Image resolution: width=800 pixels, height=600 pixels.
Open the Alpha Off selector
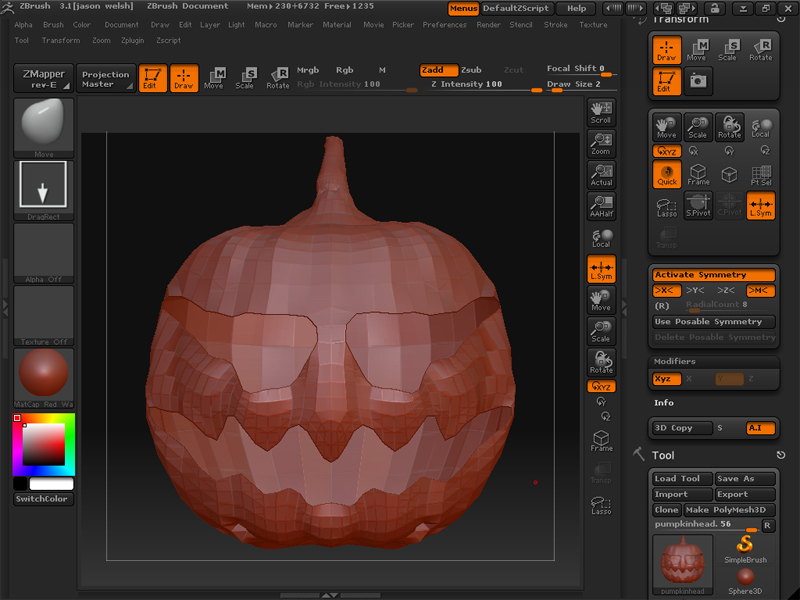coord(43,253)
